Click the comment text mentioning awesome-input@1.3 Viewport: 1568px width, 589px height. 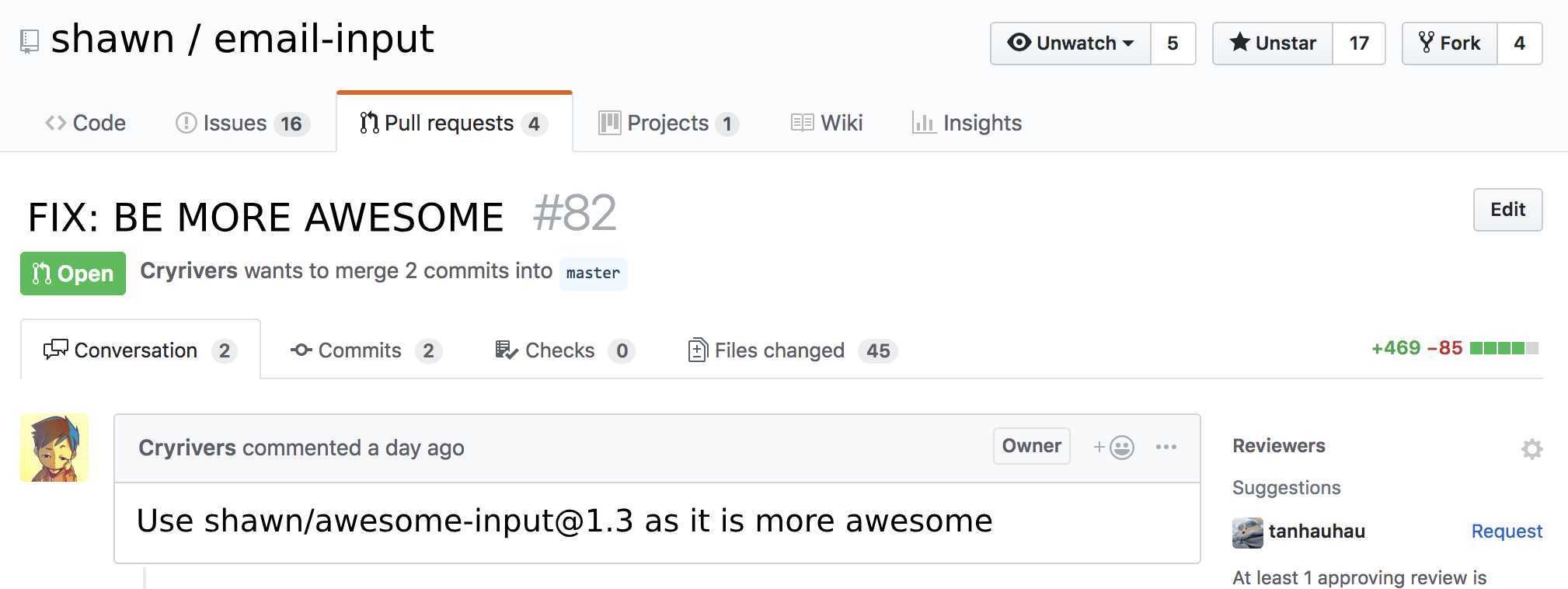[564, 521]
